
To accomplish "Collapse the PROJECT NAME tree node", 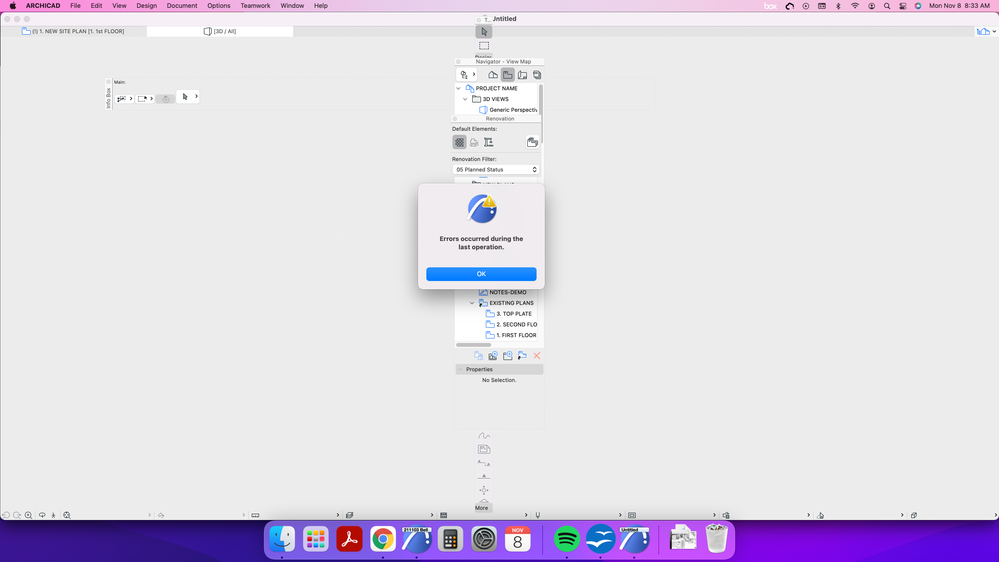I will (459, 89).
